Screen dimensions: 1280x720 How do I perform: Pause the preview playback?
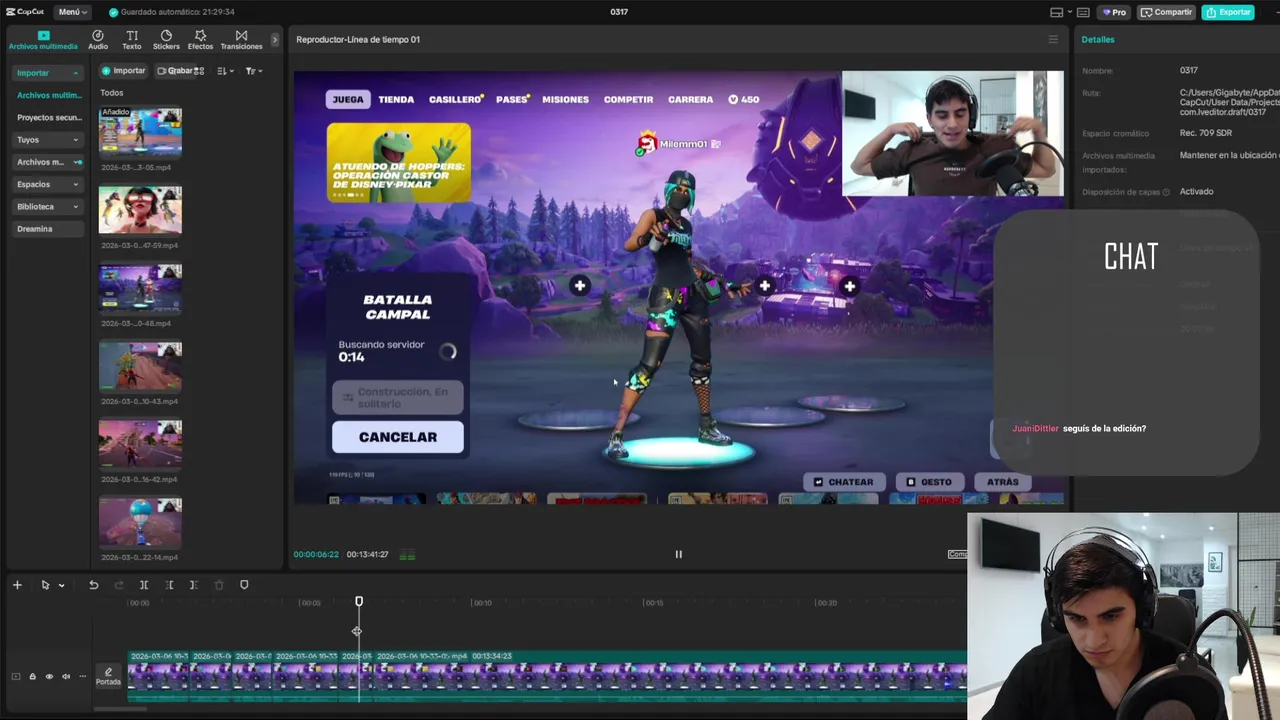(x=678, y=554)
